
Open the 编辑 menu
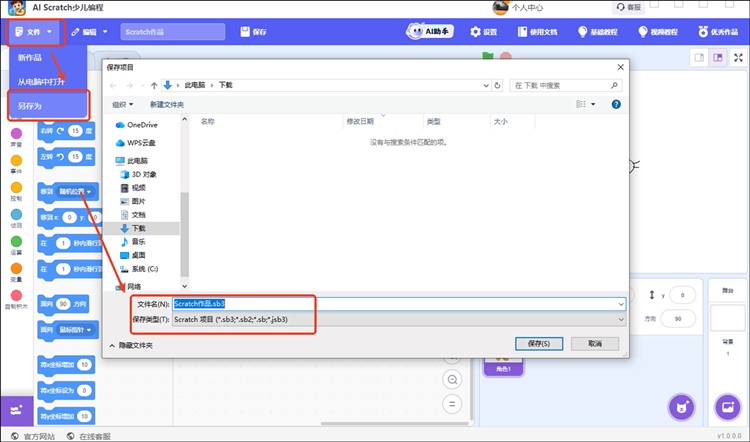(89, 32)
